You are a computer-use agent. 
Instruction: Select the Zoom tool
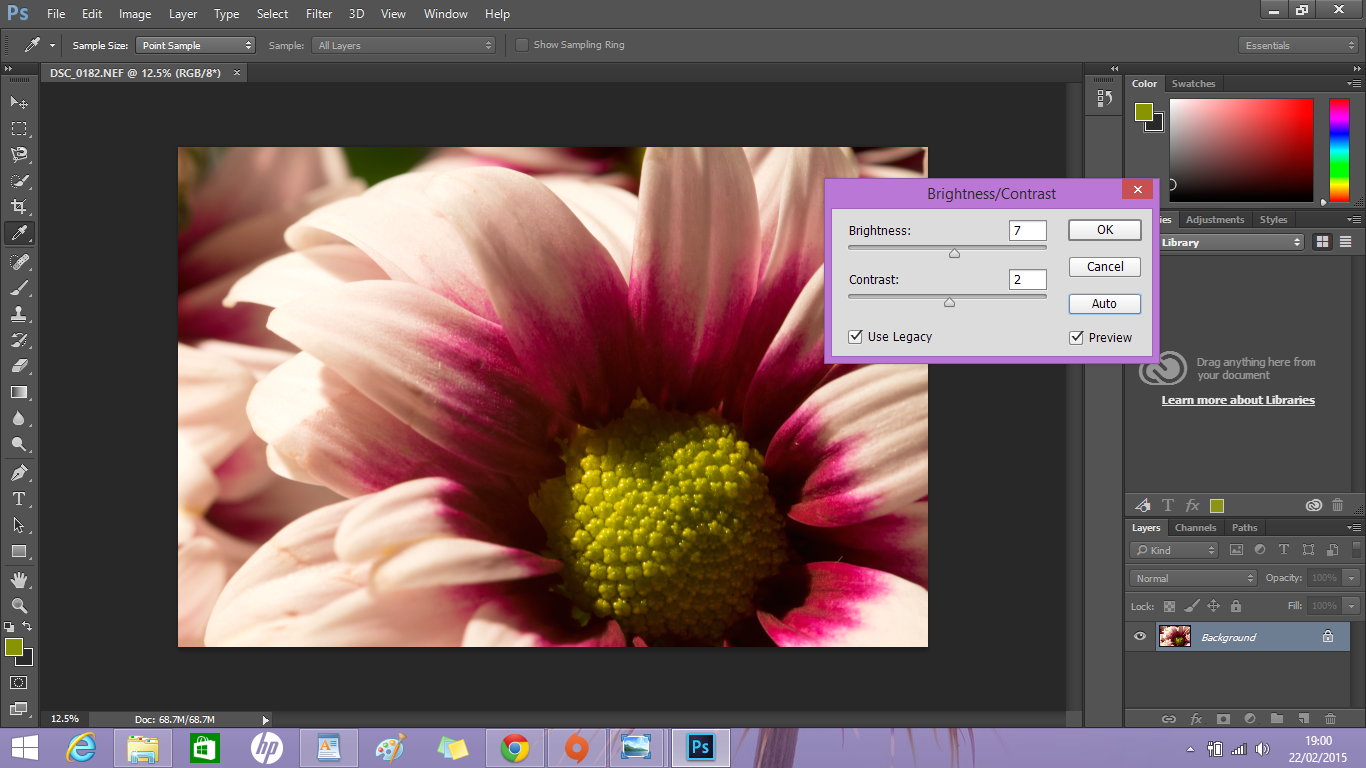click(19, 605)
